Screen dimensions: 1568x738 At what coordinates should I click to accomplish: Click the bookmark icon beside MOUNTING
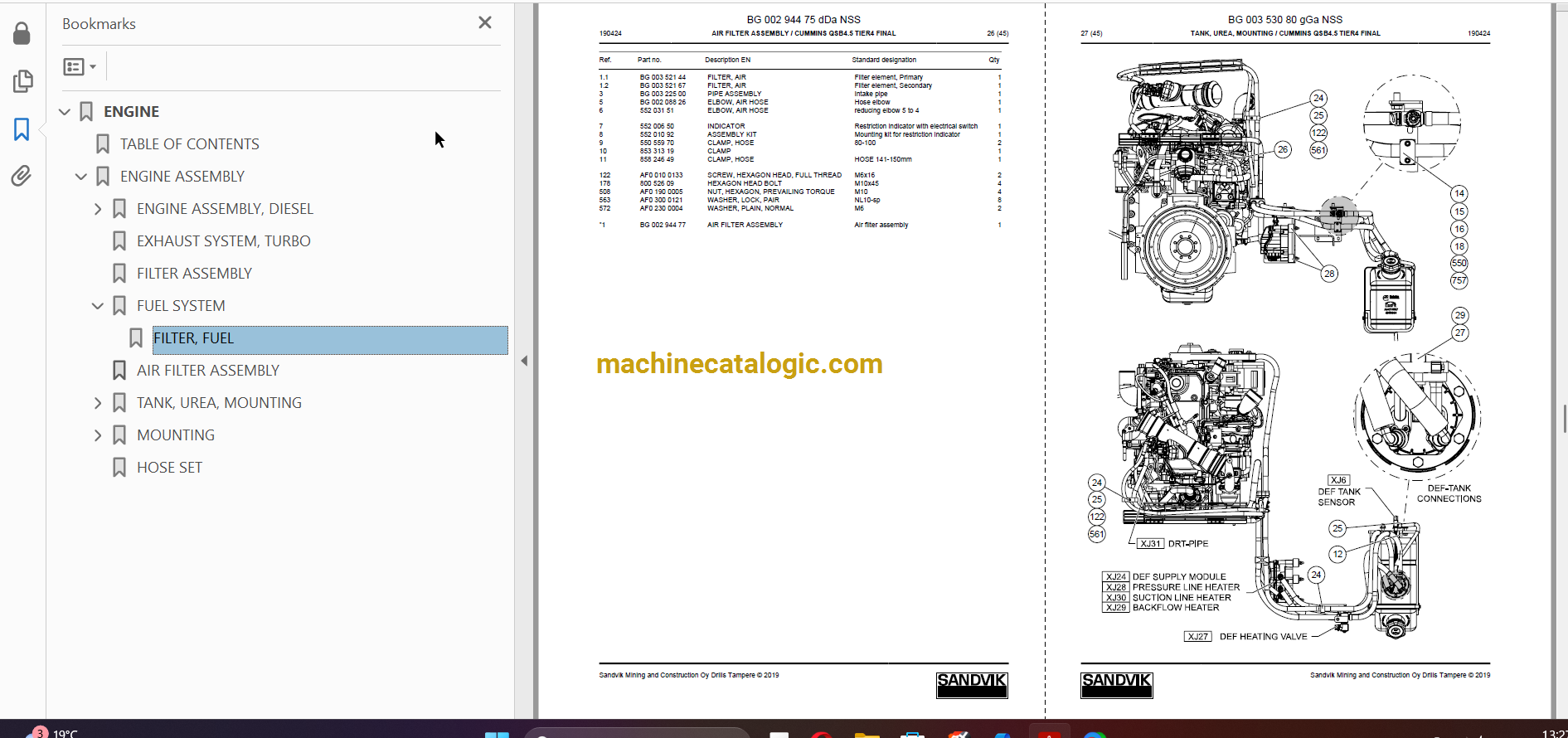[x=119, y=435]
